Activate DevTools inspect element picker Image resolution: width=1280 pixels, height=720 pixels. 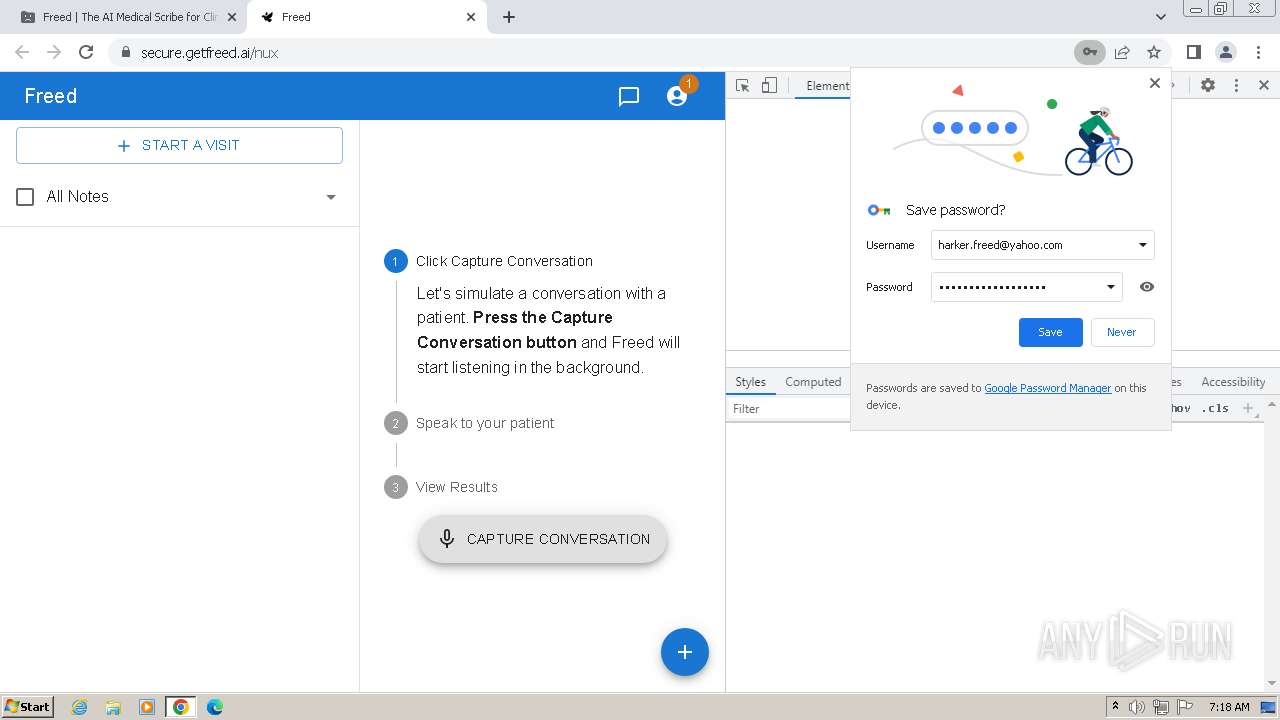tap(742, 86)
